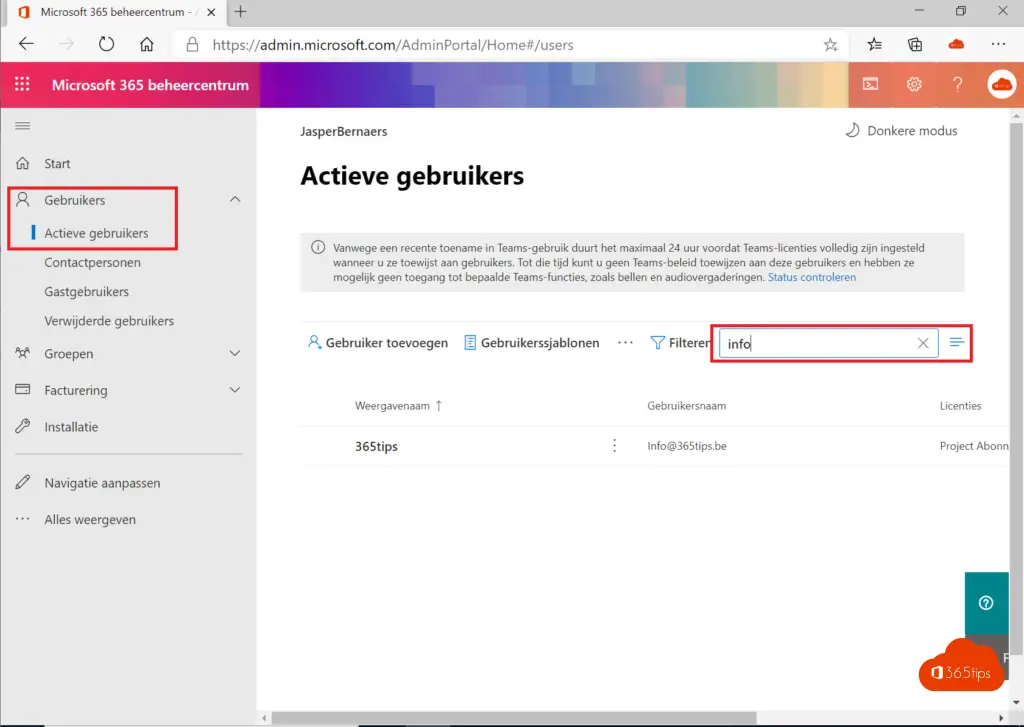This screenshot has width=1024, height=727.
Task: Open a new browser tab
Action: pos(240,12)
